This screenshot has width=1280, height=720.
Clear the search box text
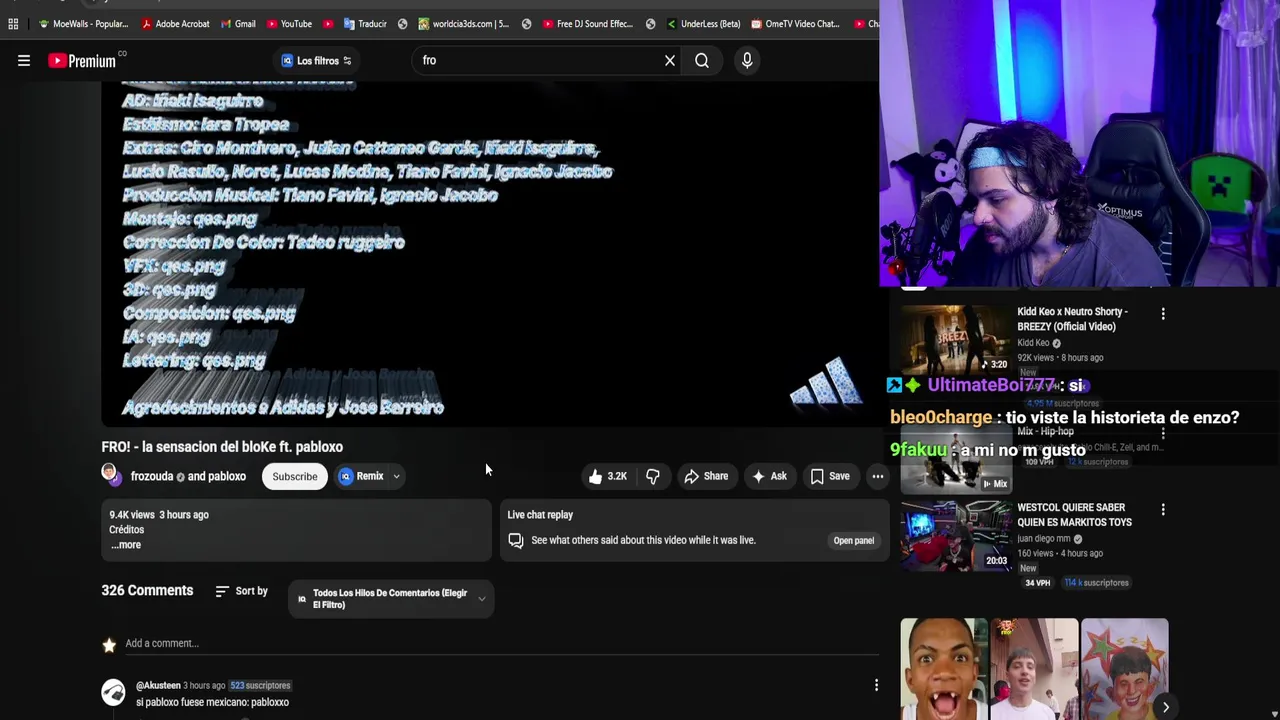pyautogui.click(x=670, y=61)
